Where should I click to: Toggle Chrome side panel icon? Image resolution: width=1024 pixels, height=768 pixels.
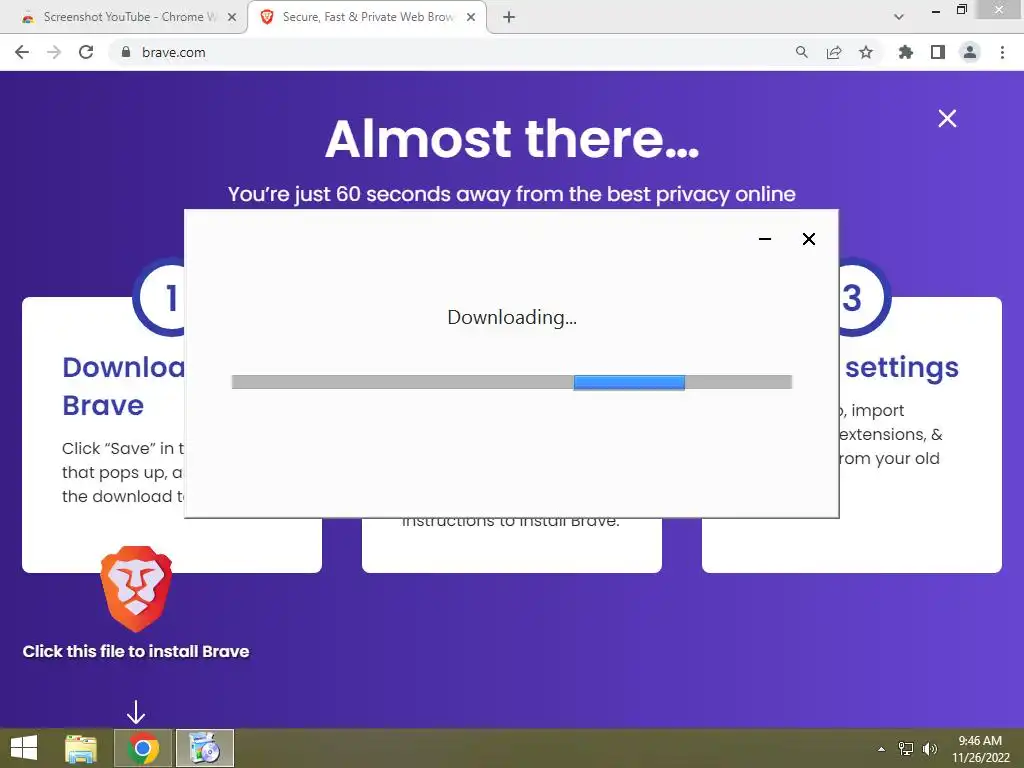tap(938, 52)
